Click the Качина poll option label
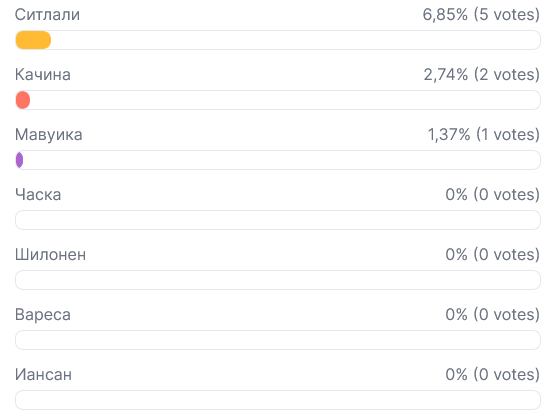555x420 pixels. [x=43, y=75]
